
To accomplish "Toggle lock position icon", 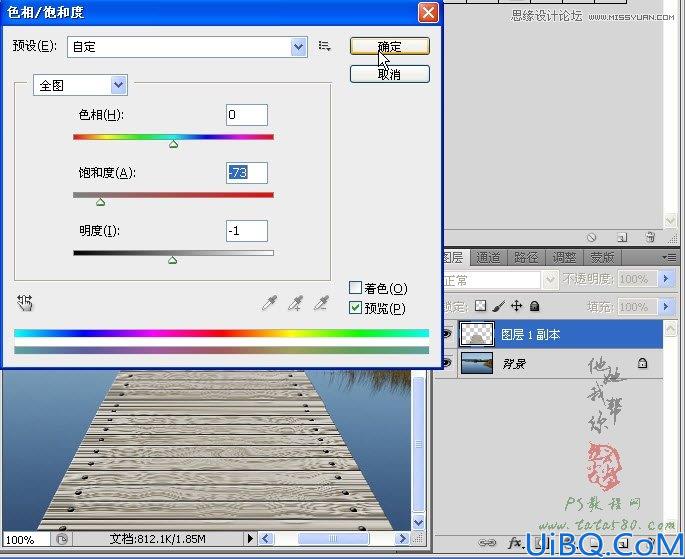I will (x=516, y=306).
